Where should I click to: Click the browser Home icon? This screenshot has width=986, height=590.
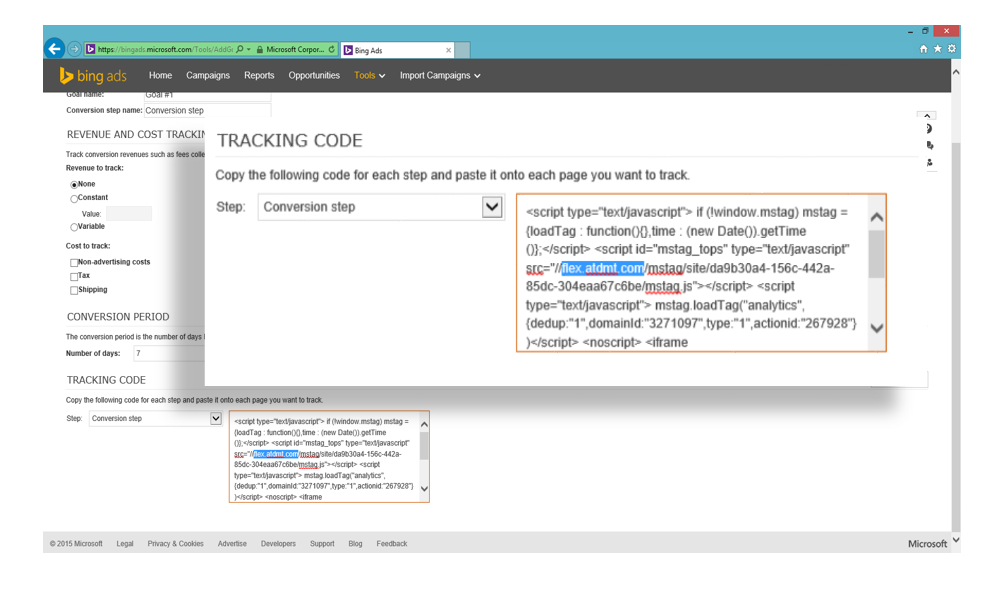tap(923, 48)
